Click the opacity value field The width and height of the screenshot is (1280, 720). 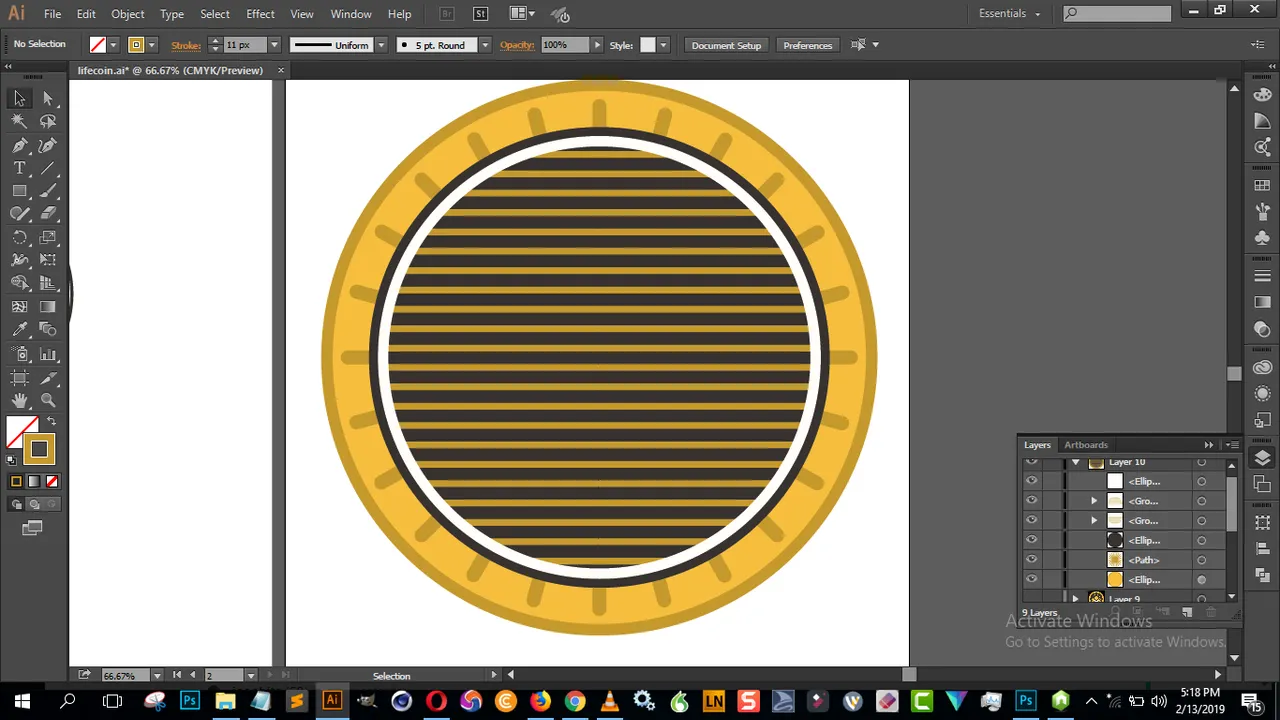(565, 45)
